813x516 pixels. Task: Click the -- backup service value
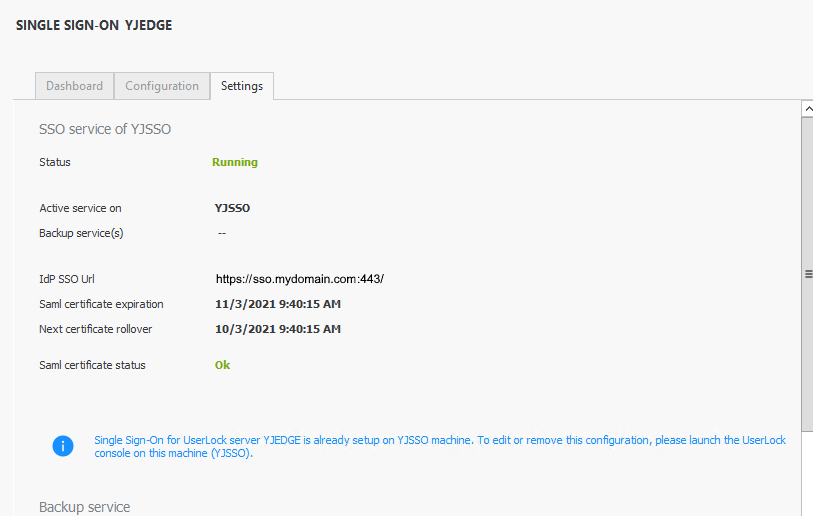pos(222,233)
